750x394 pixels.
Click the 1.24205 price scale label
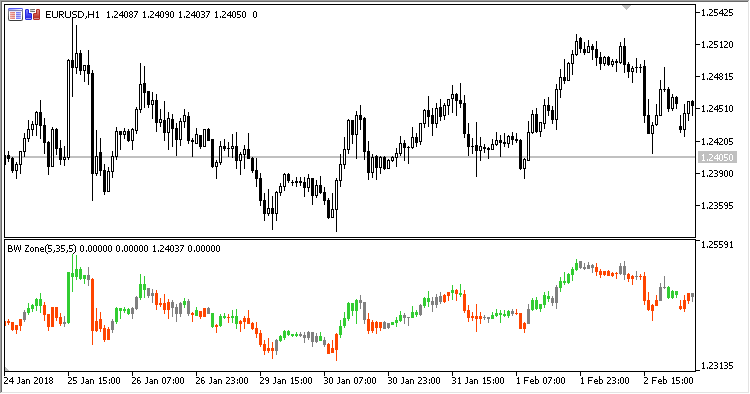(717, 142)
